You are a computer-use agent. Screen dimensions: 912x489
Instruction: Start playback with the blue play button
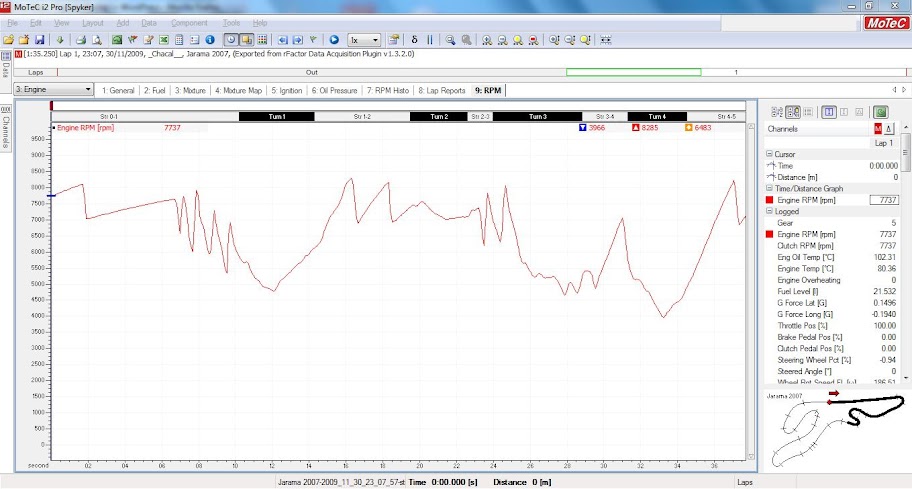click(x=334, y=40)
